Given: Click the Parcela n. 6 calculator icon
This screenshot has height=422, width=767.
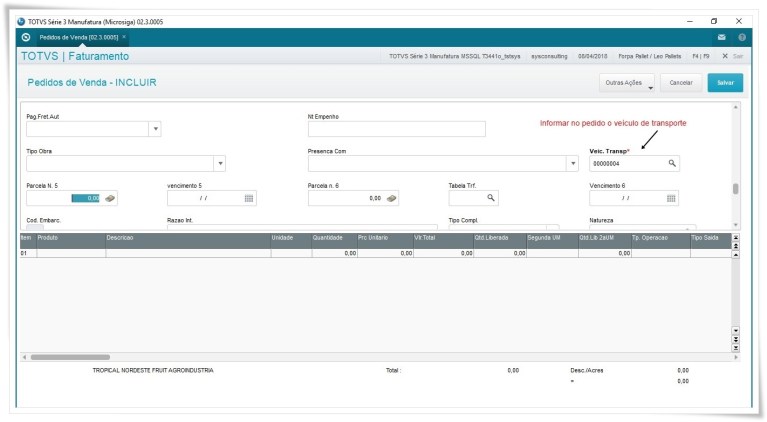Looking at the screenshot, I should point(393,198).
